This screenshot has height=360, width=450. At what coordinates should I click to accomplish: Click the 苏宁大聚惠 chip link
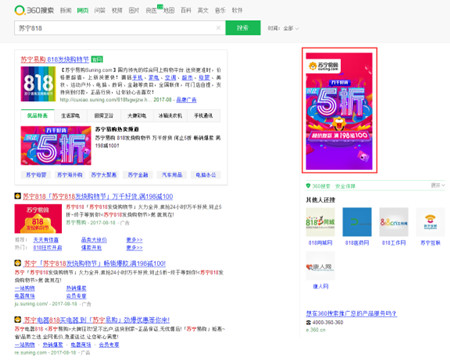click(x=104, y=175)
